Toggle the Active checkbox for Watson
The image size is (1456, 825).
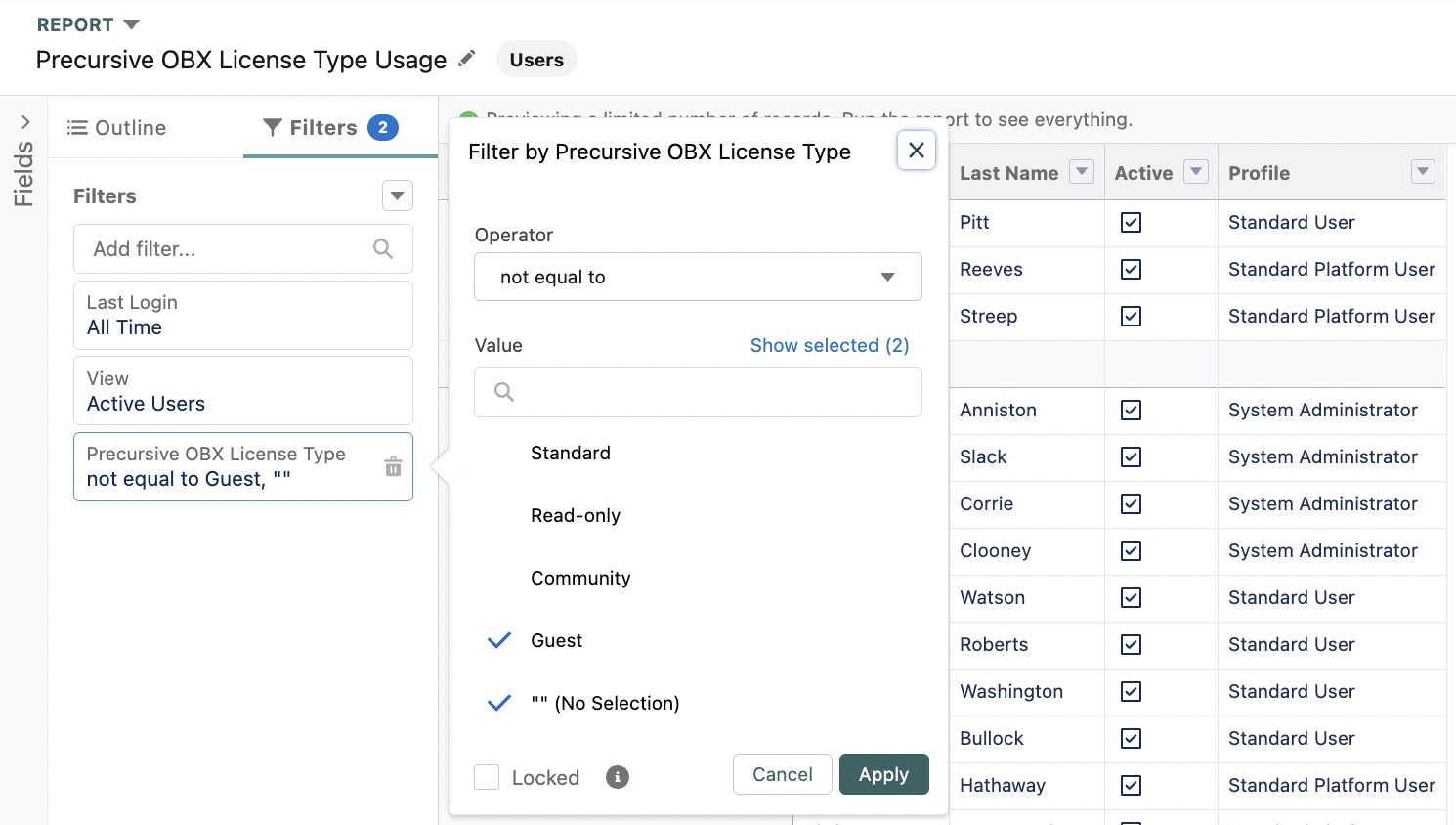click(1131, 597)
